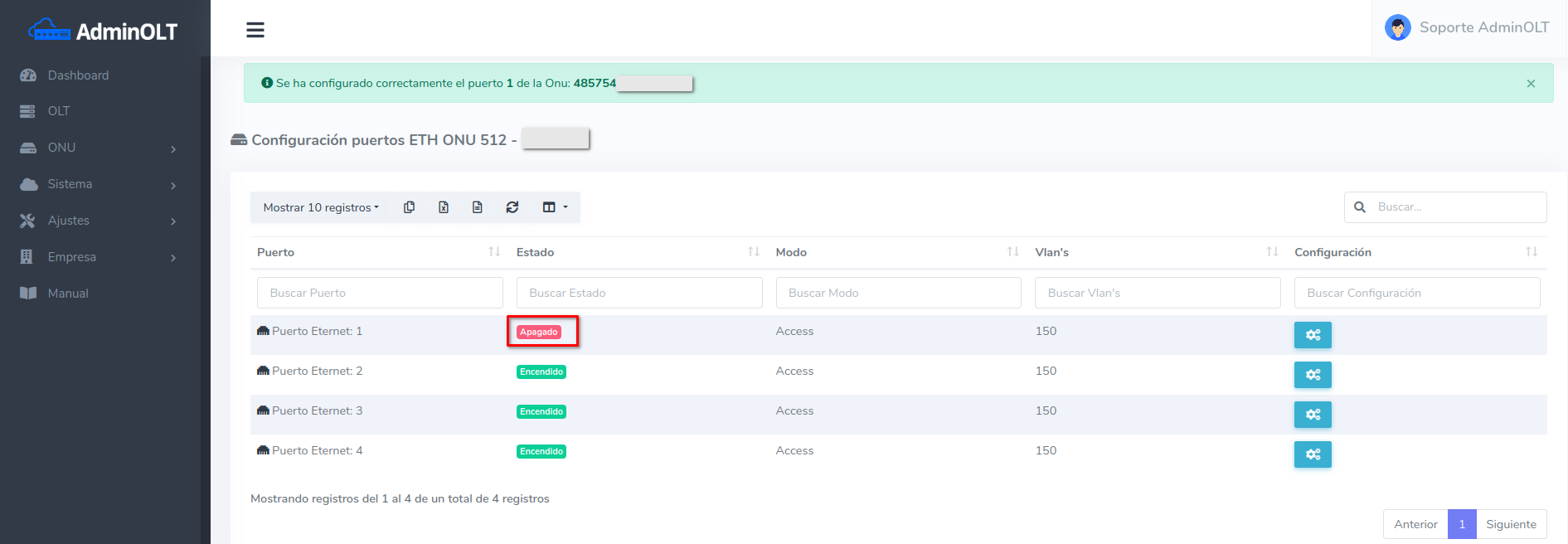Open the column visibility dropdown

pos(555,207)
